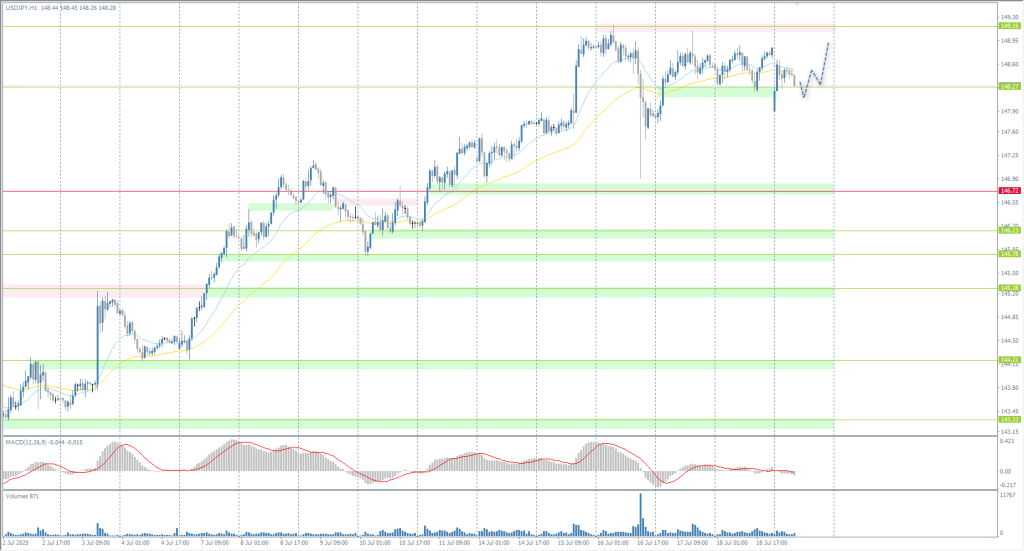
Task: Select the '10 Jul 01:00' time label
Action: (375, 543)
